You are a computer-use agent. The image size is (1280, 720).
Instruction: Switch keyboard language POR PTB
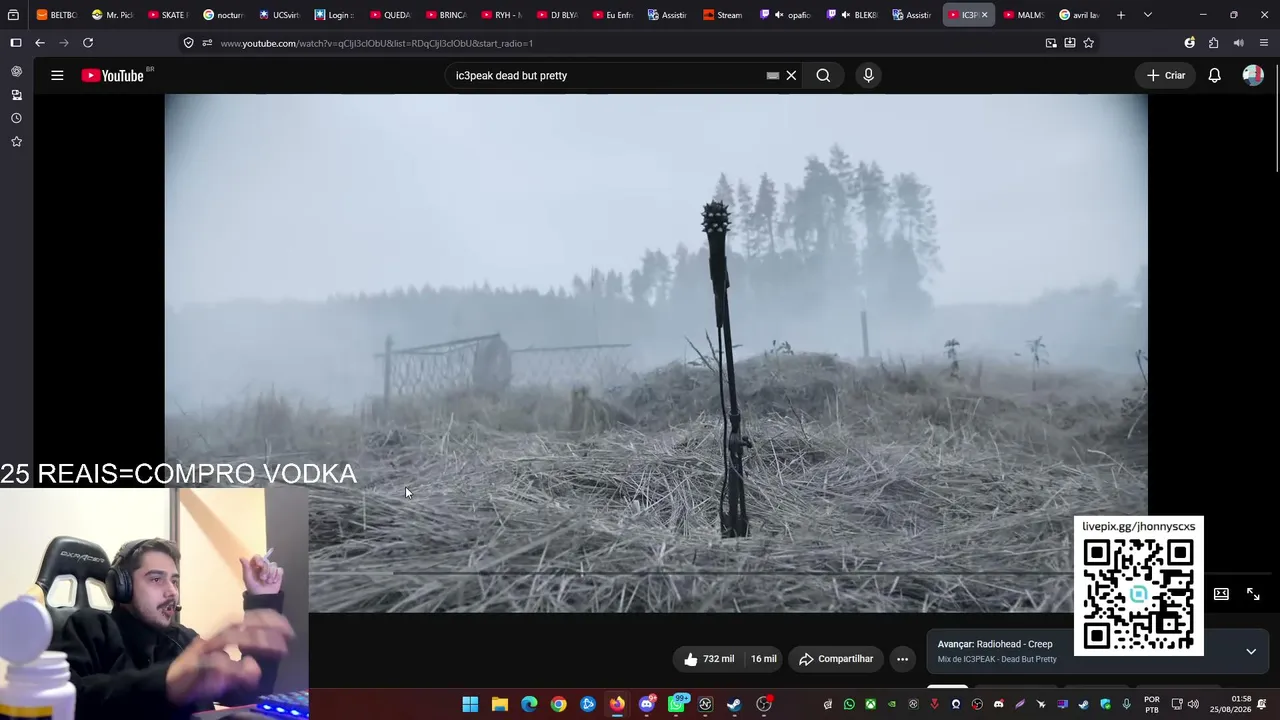click(1152, 704)
